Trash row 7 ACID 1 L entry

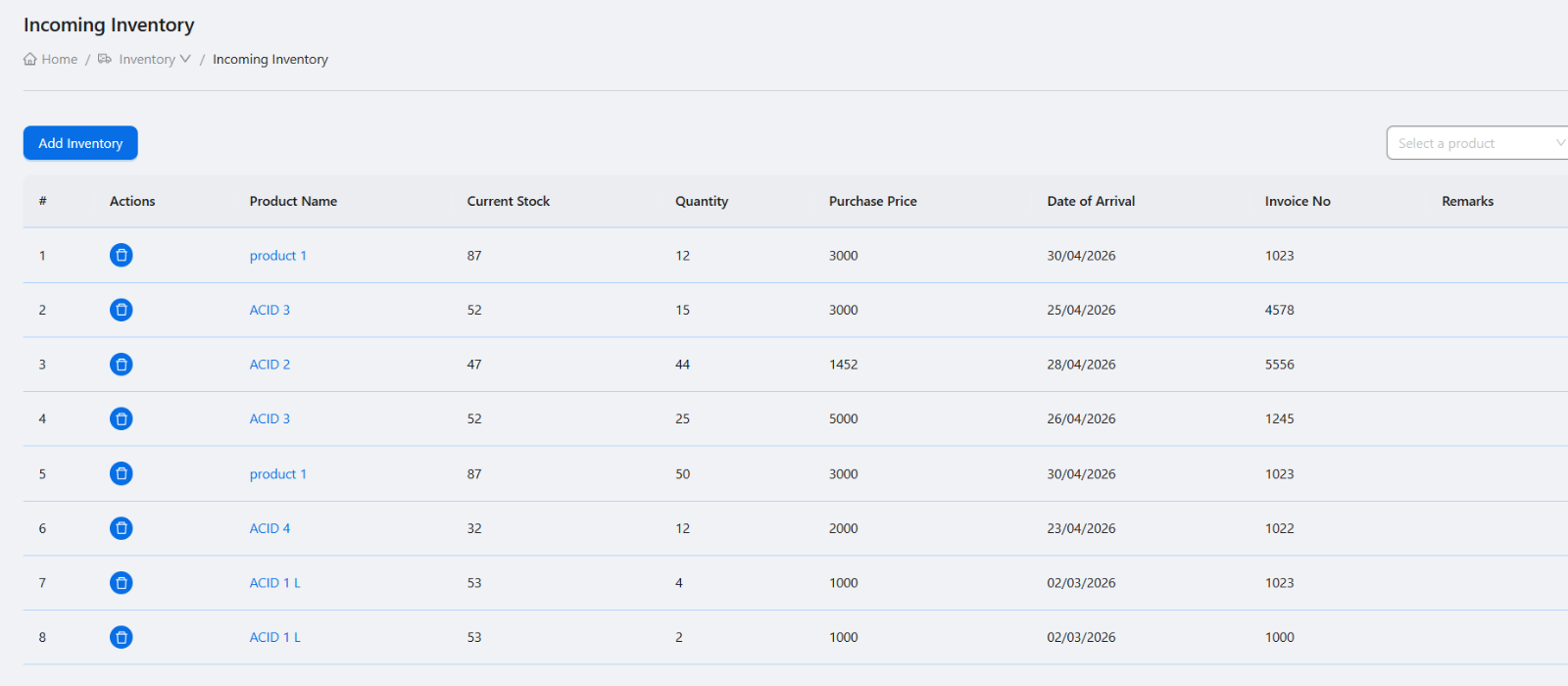click(122, 583)
